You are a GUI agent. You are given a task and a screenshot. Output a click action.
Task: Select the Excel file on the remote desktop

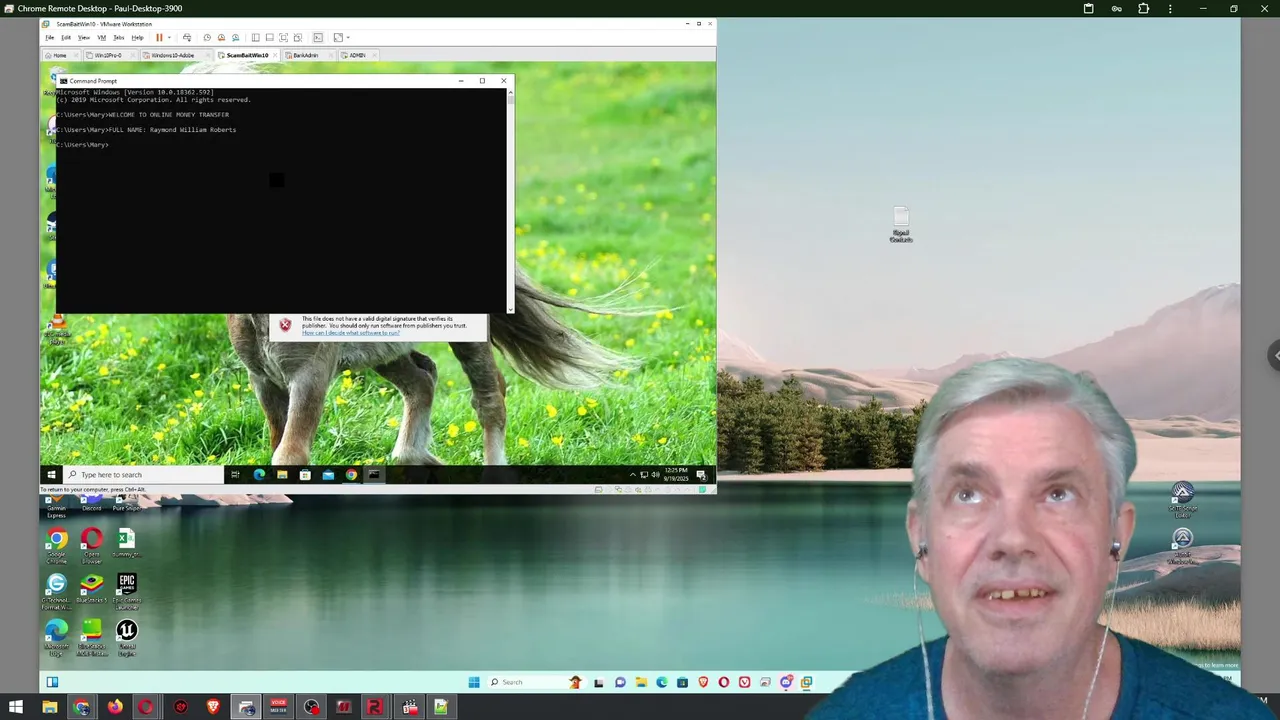[126, 544]
